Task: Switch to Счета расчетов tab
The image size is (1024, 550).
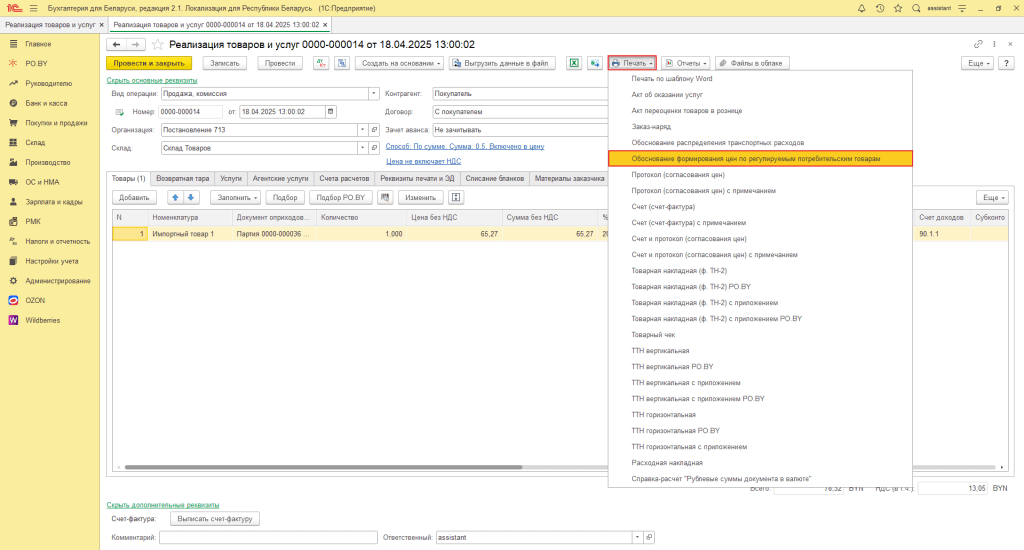Action: click(x=344, y=178)
